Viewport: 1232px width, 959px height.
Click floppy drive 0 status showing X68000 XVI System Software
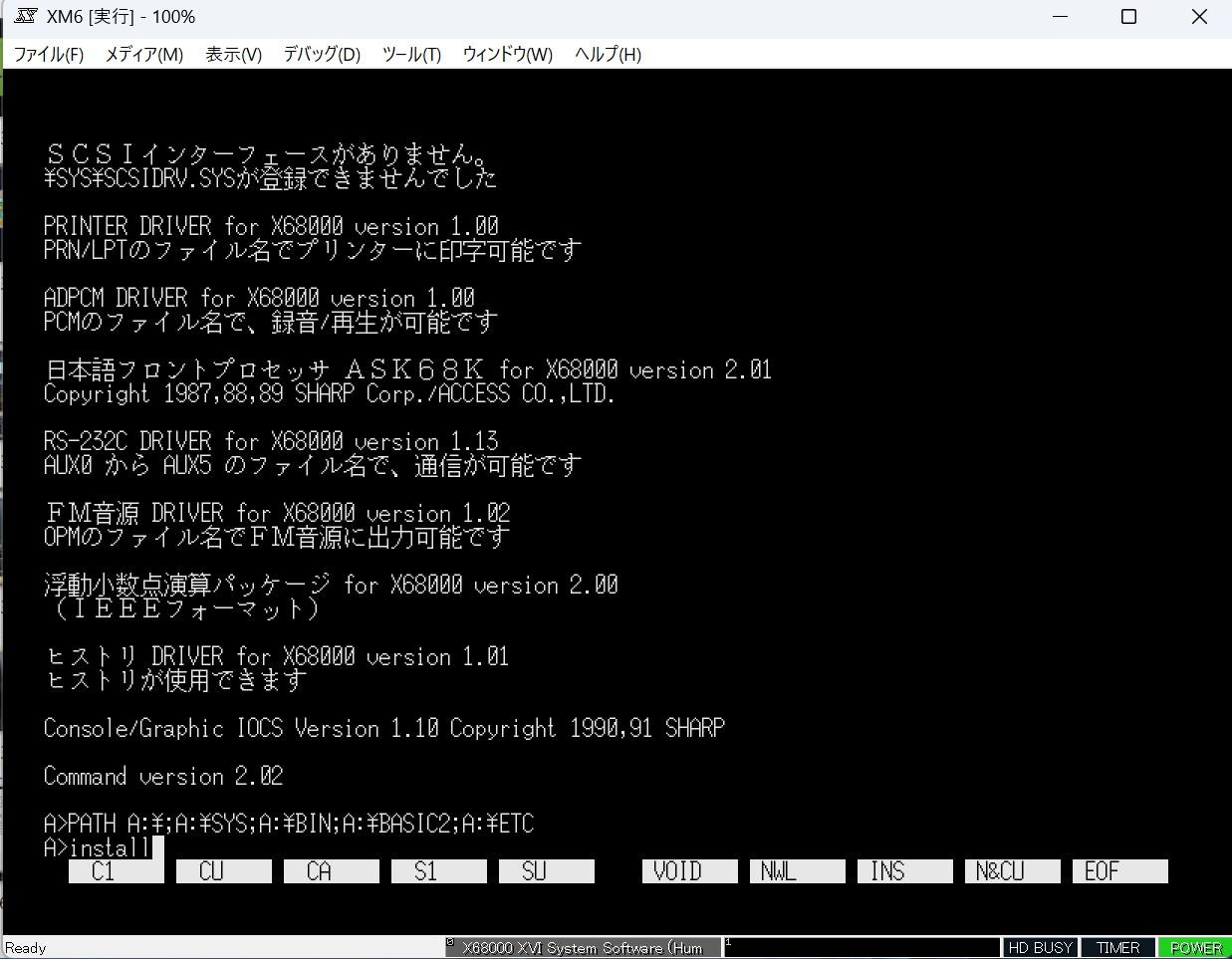(583, 948)
